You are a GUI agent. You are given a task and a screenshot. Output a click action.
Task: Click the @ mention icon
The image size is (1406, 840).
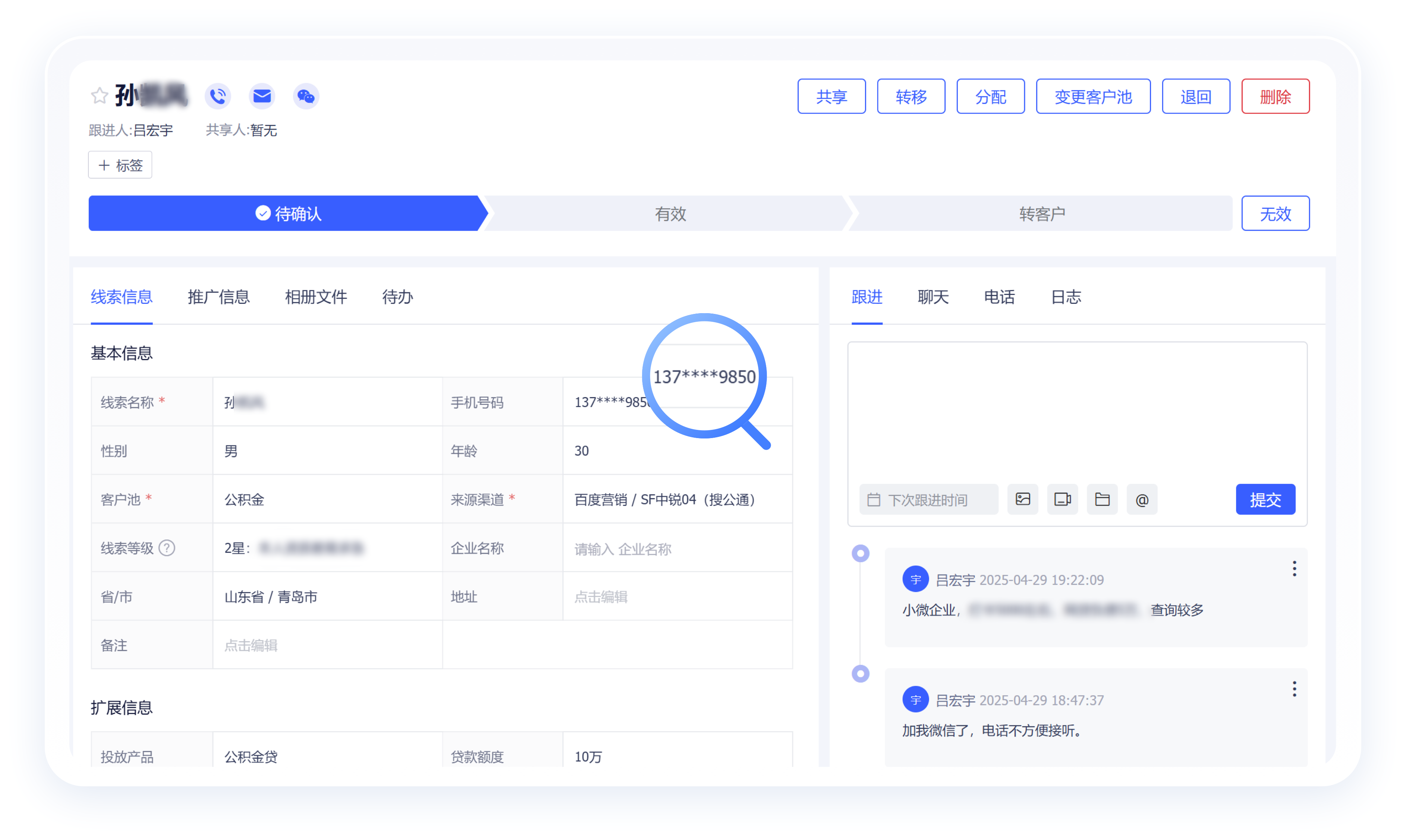[x=1142, y=499]
